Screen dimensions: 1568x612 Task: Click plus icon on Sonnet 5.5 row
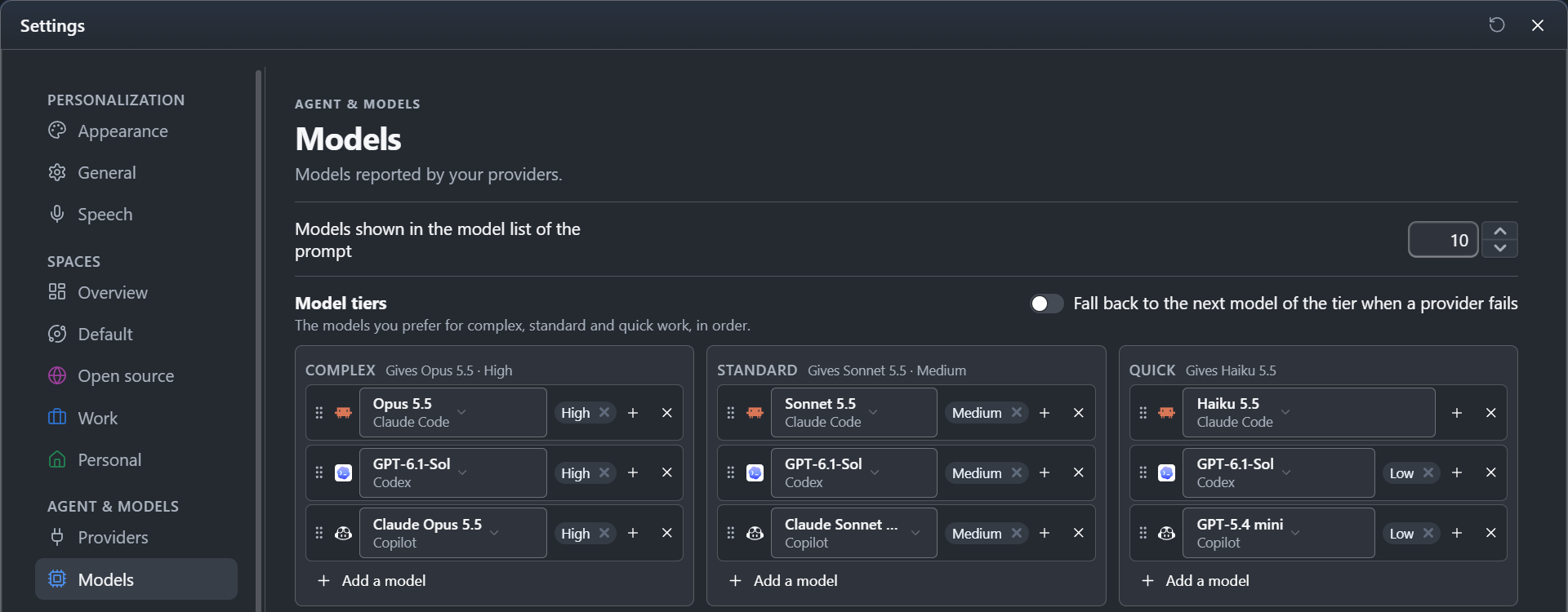click(1045, 413)
